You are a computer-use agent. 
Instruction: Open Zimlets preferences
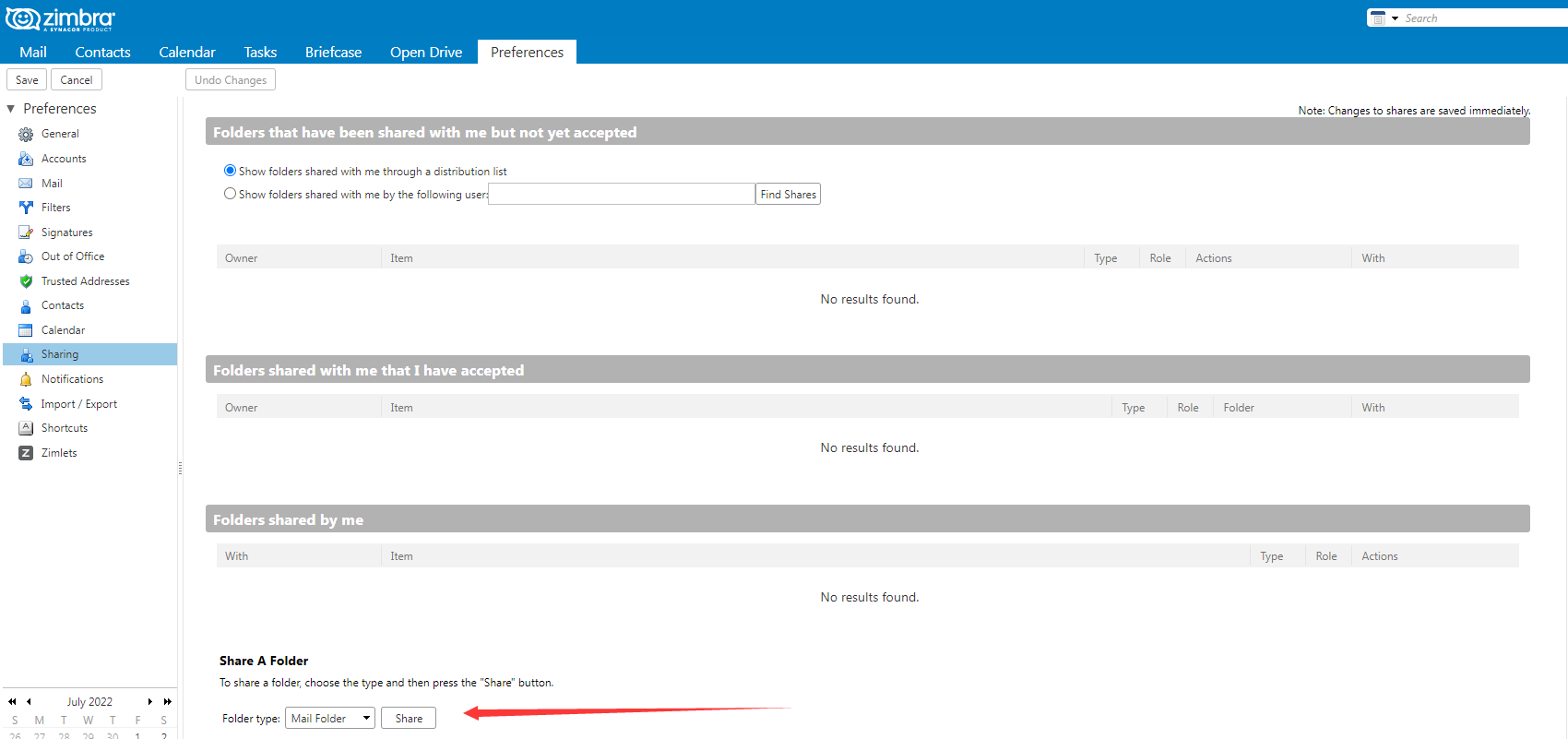point(59,453)
